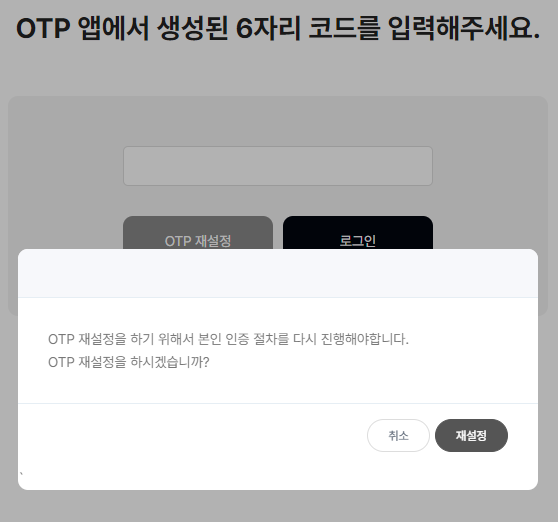Screen dimensions: 558x522
Task: Click the word 'OTP' at heading start
Action: tap(43, 28)
